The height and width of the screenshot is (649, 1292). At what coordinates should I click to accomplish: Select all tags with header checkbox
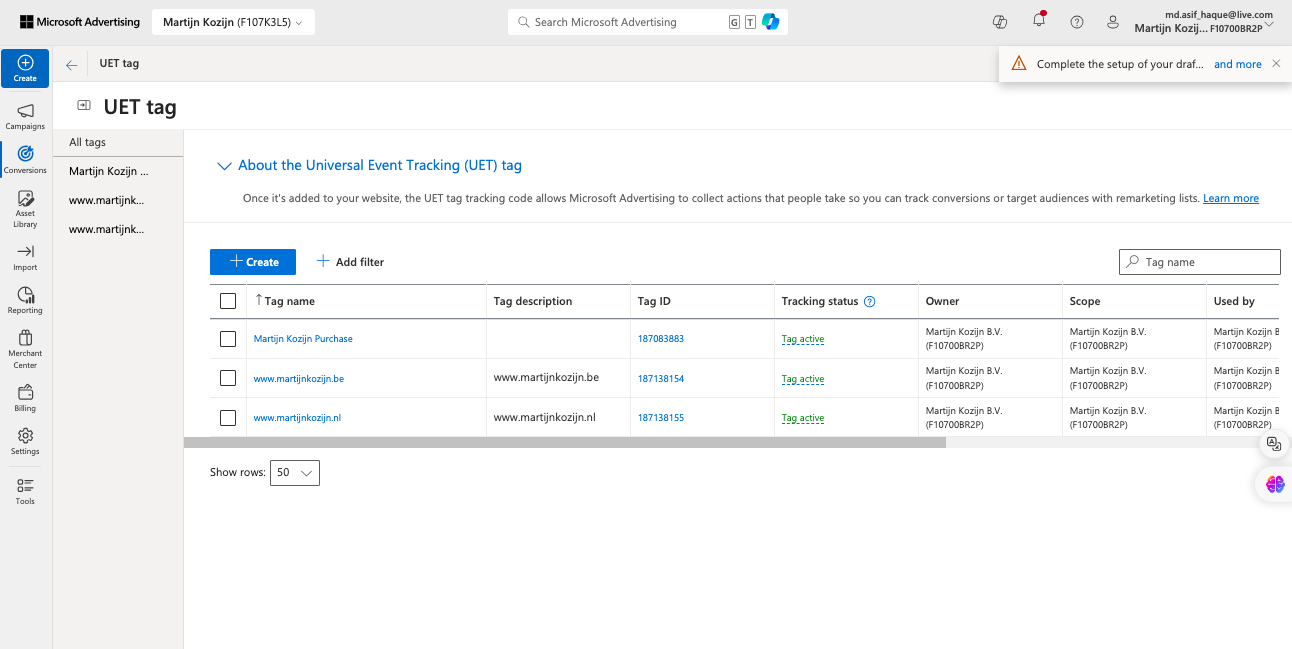pyautogui.click(x=228, y=301)
